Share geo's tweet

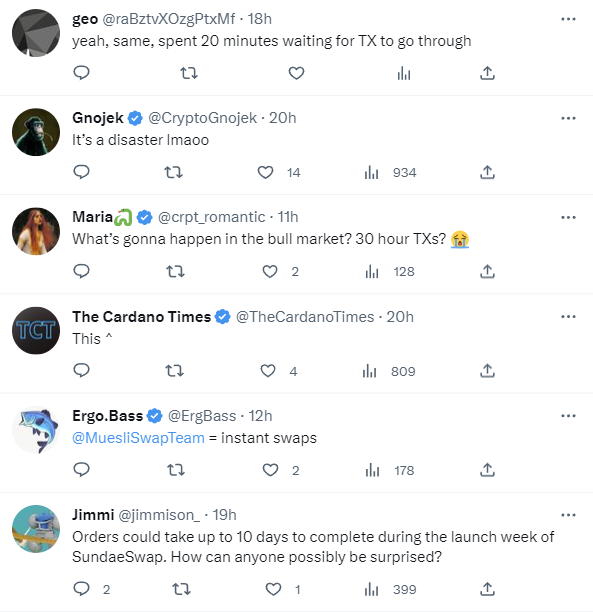(x=487, y=73)
